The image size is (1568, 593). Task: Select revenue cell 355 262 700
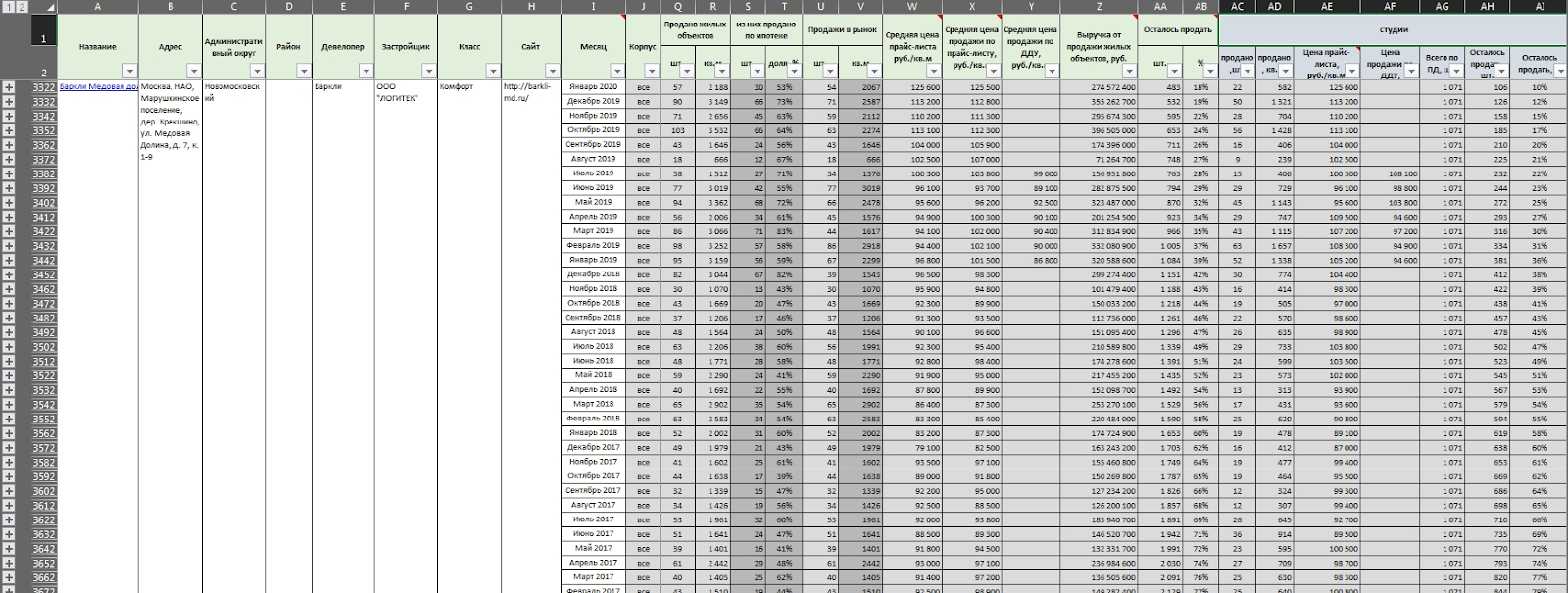click(1100, 102)
